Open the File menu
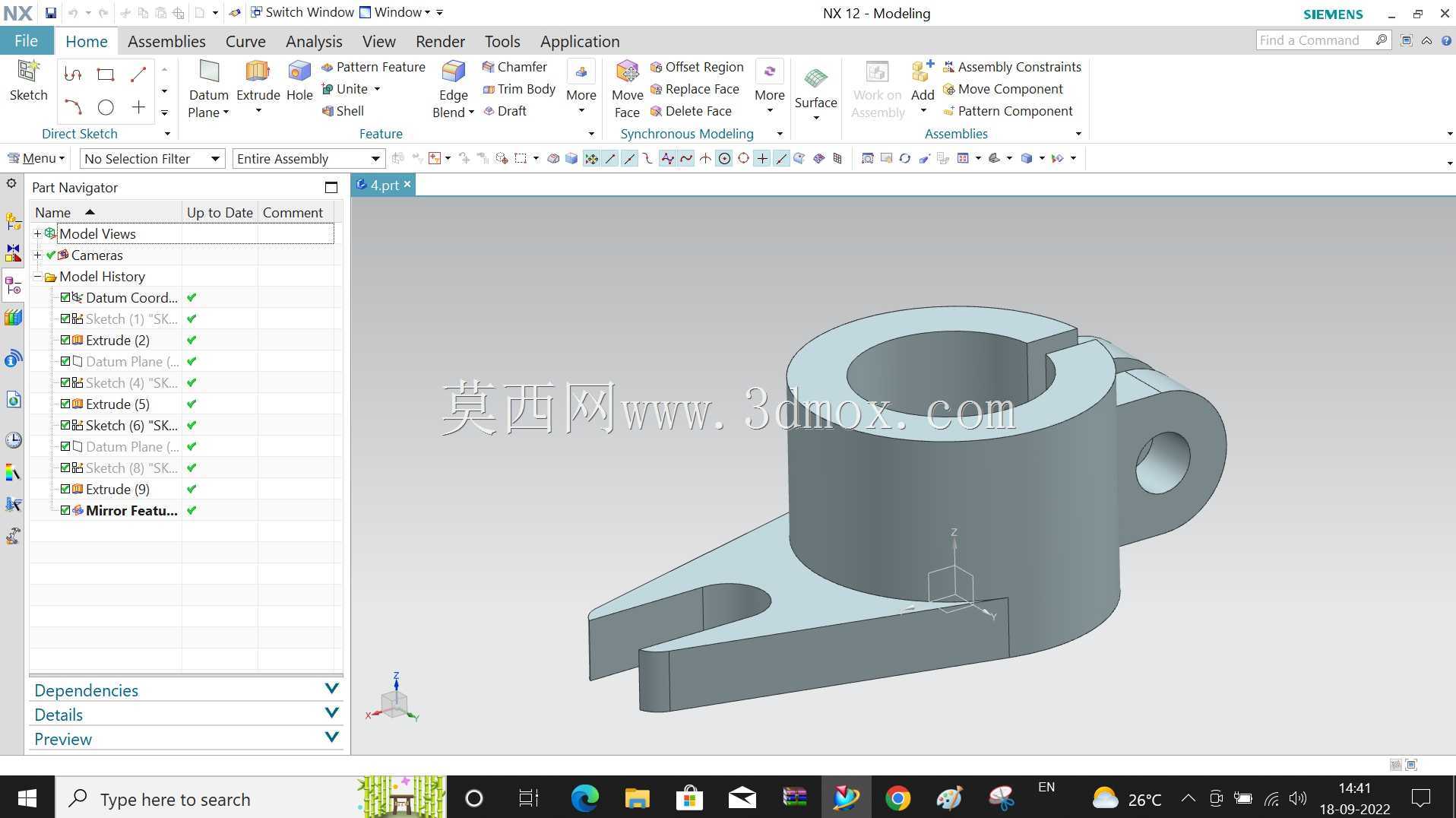The height and width of the screenshot is (818, 1456). [x=26, y=41]
